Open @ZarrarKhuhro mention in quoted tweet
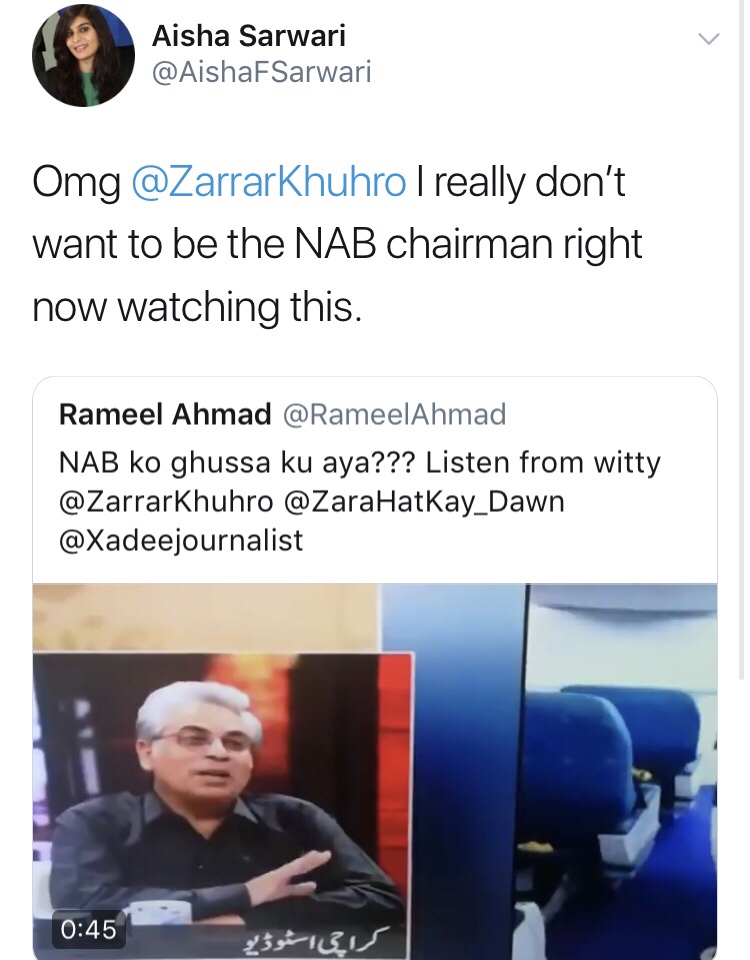The width and height of the screenshot is (750, 960). click(x=167, y=502)
